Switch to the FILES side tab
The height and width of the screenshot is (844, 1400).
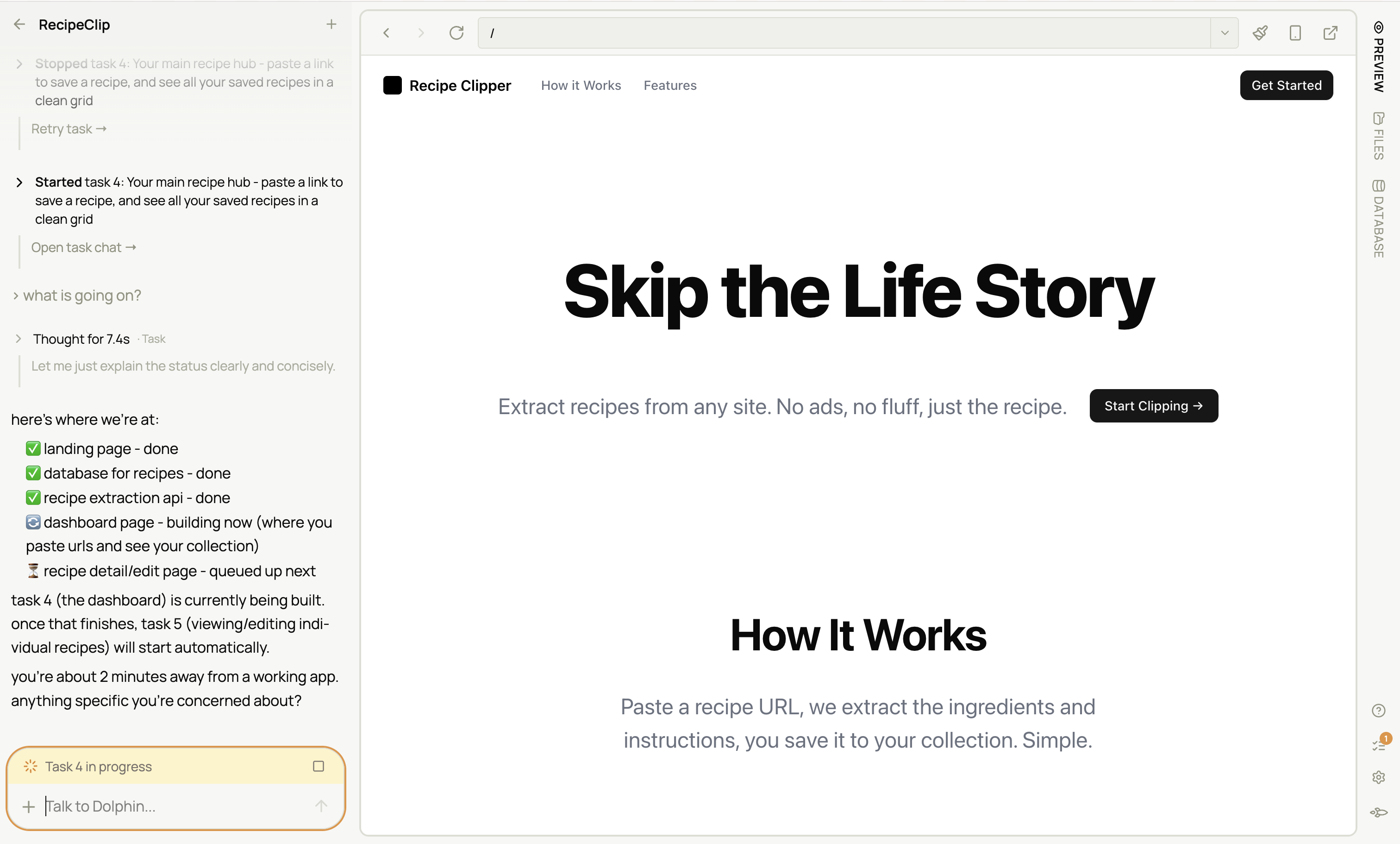pyautogui.click(x=1378, y=136)
